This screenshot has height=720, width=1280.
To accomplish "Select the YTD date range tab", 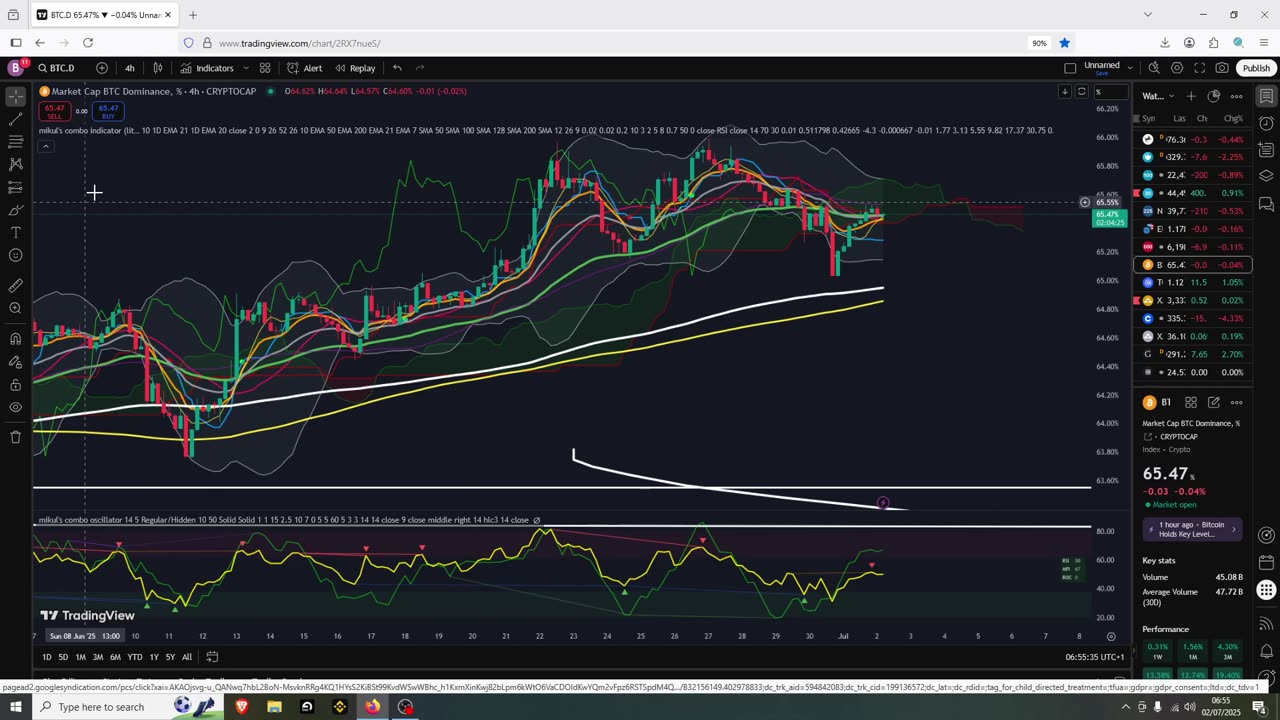I will (x=135, y=657).
